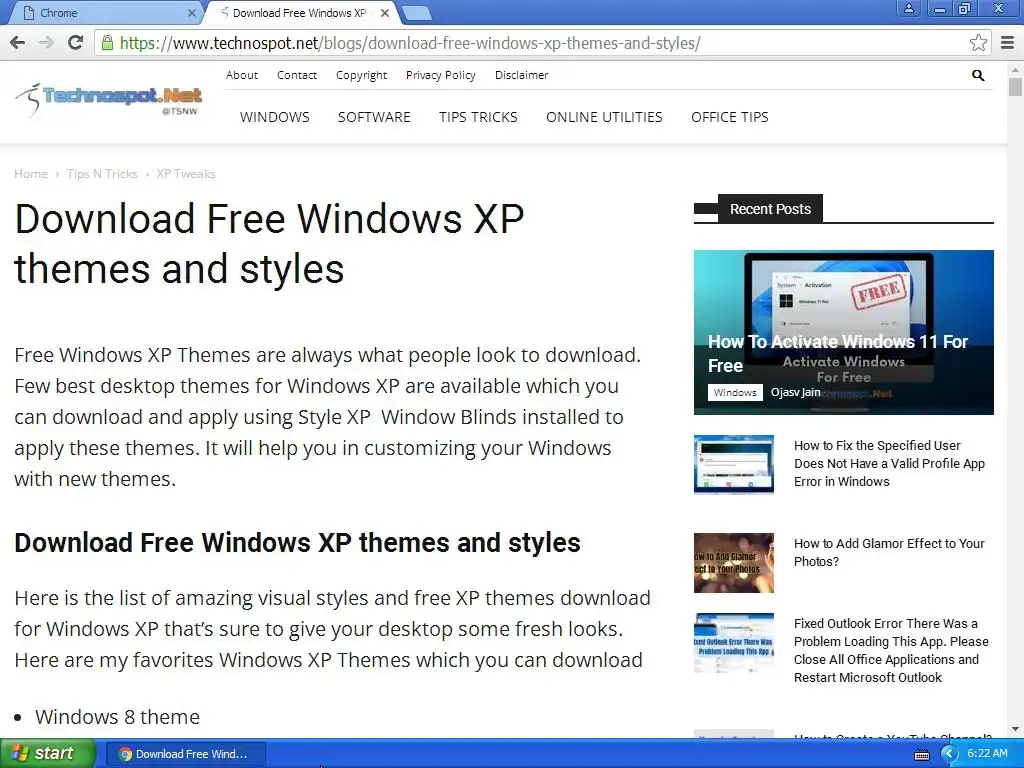This screenshot has height=768, width=1024.
Task: Go to XP Tweaks breadcrumb
Action: coord(186,174)
